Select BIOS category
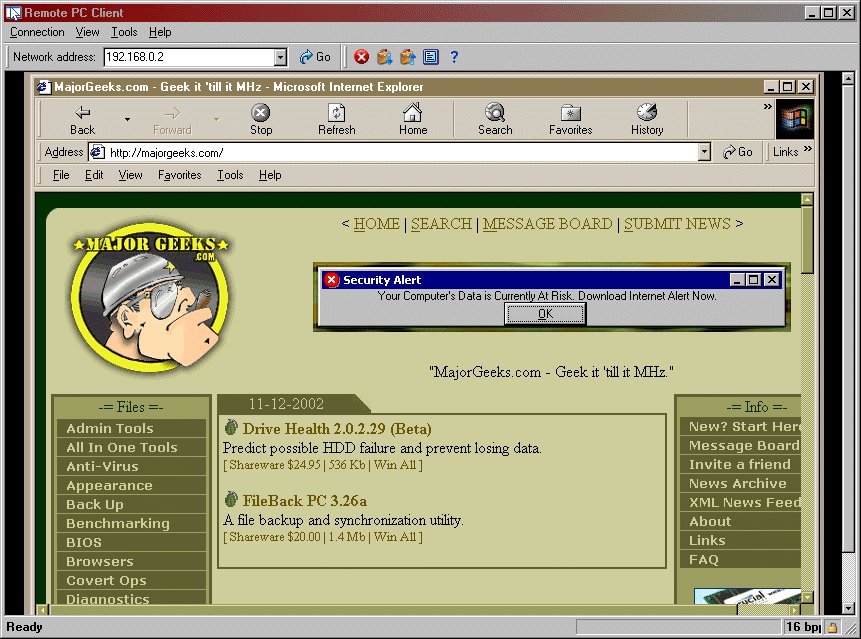 131,542
